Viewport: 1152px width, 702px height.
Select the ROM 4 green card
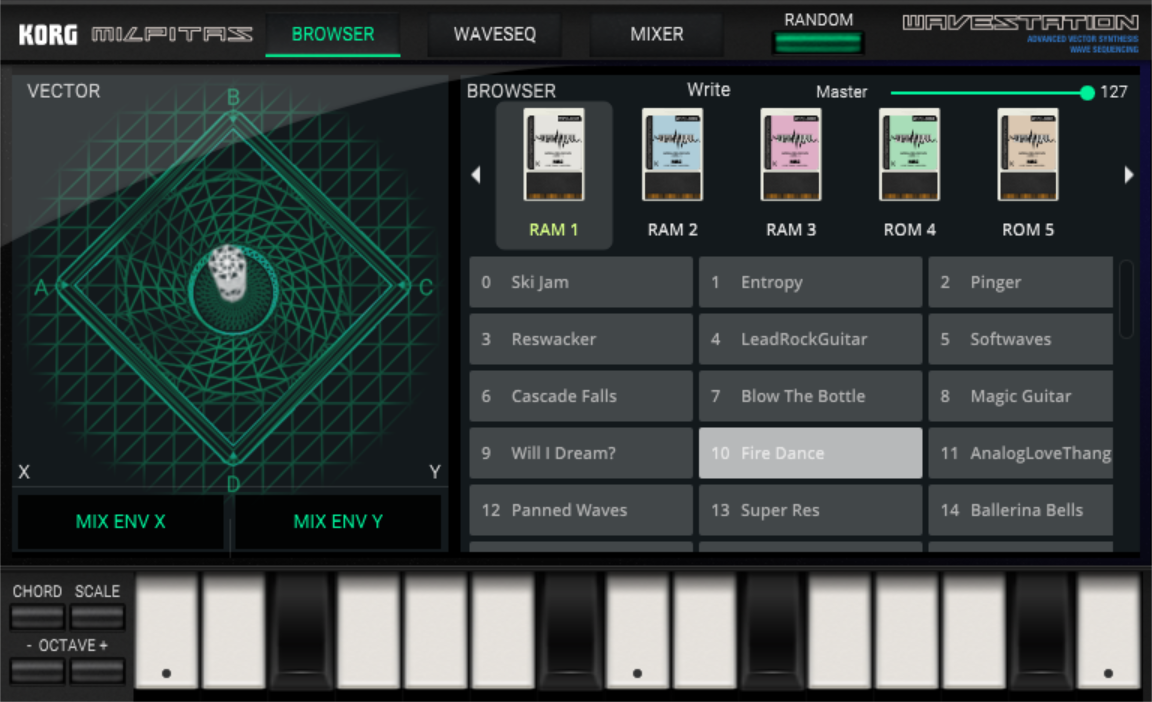pyautogui.click(x=910, y=154)
